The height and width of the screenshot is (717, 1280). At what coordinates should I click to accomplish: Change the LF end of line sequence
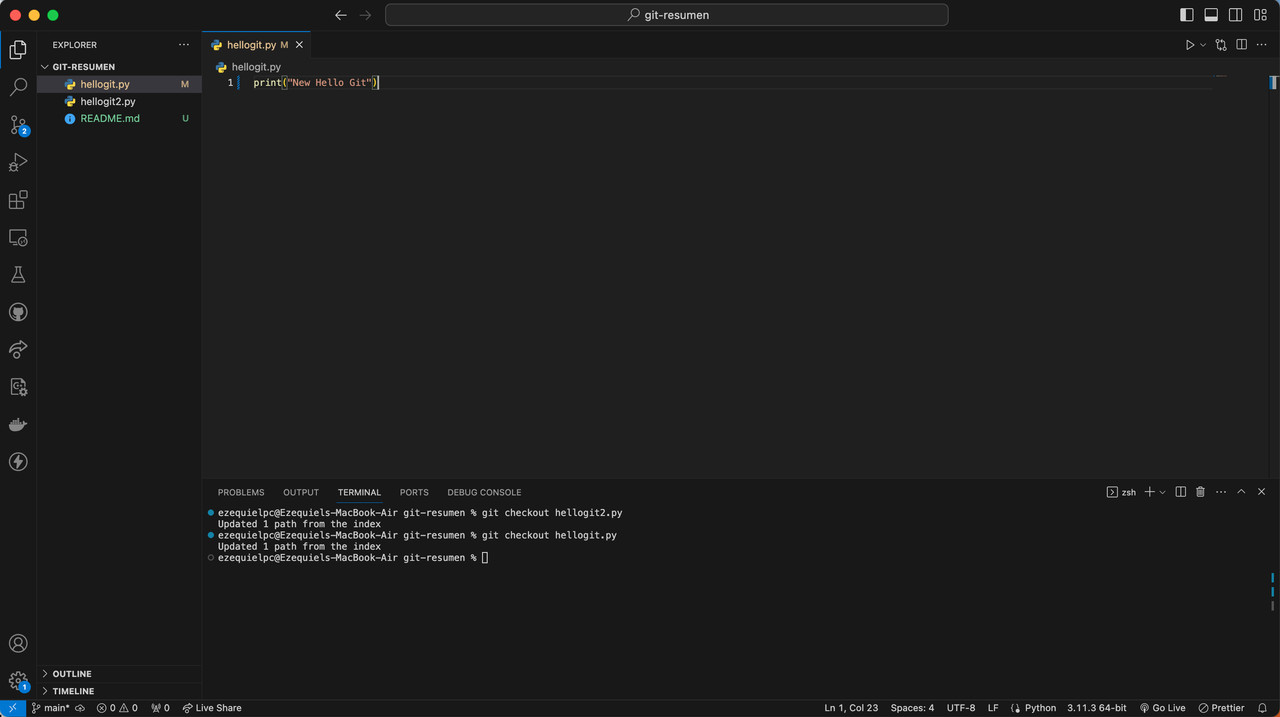point(993,708)
